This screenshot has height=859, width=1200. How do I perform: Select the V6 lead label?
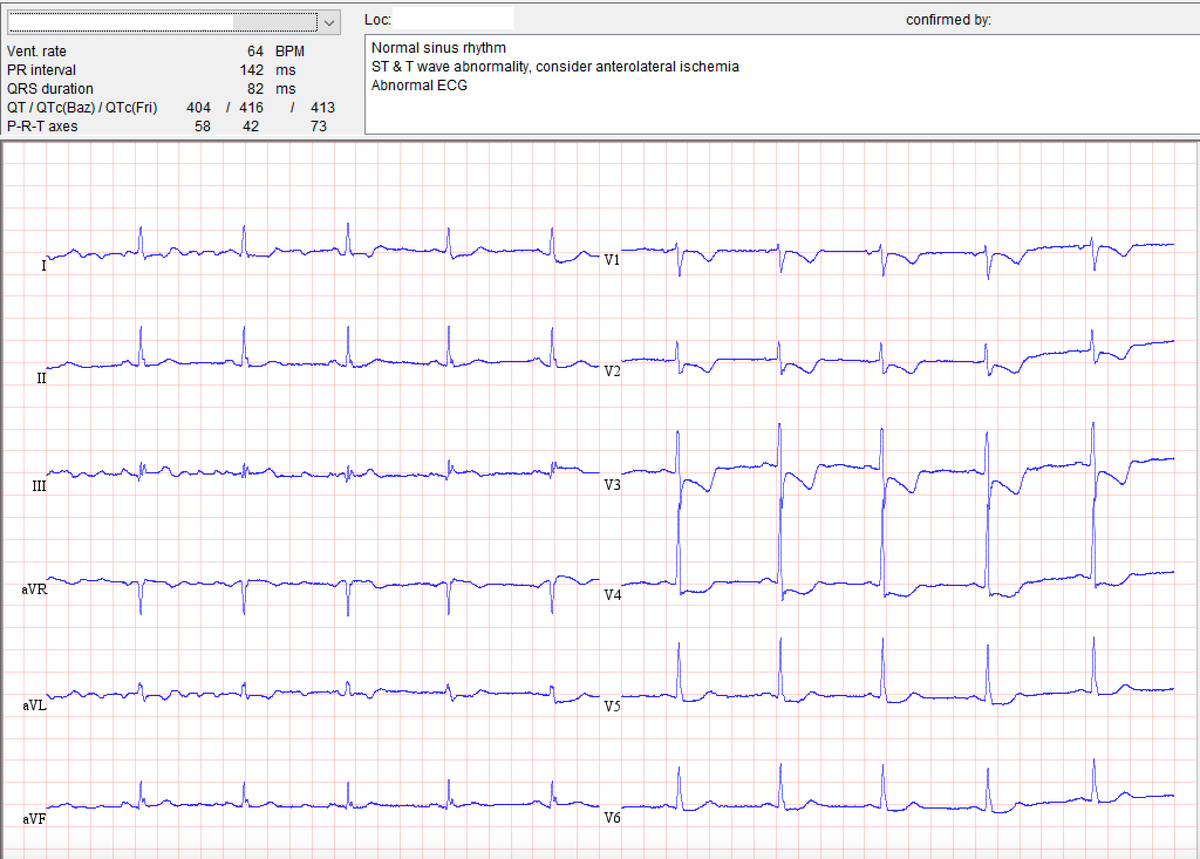click(x=614, y=817)
